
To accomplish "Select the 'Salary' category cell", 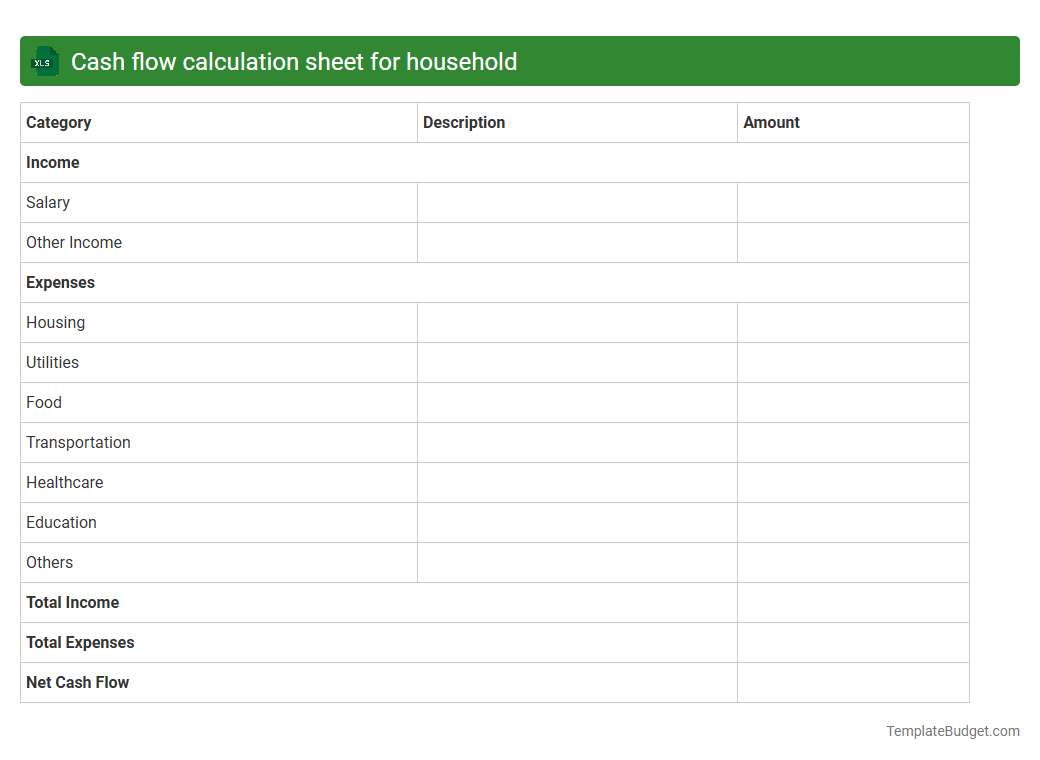I will [48, 202].
